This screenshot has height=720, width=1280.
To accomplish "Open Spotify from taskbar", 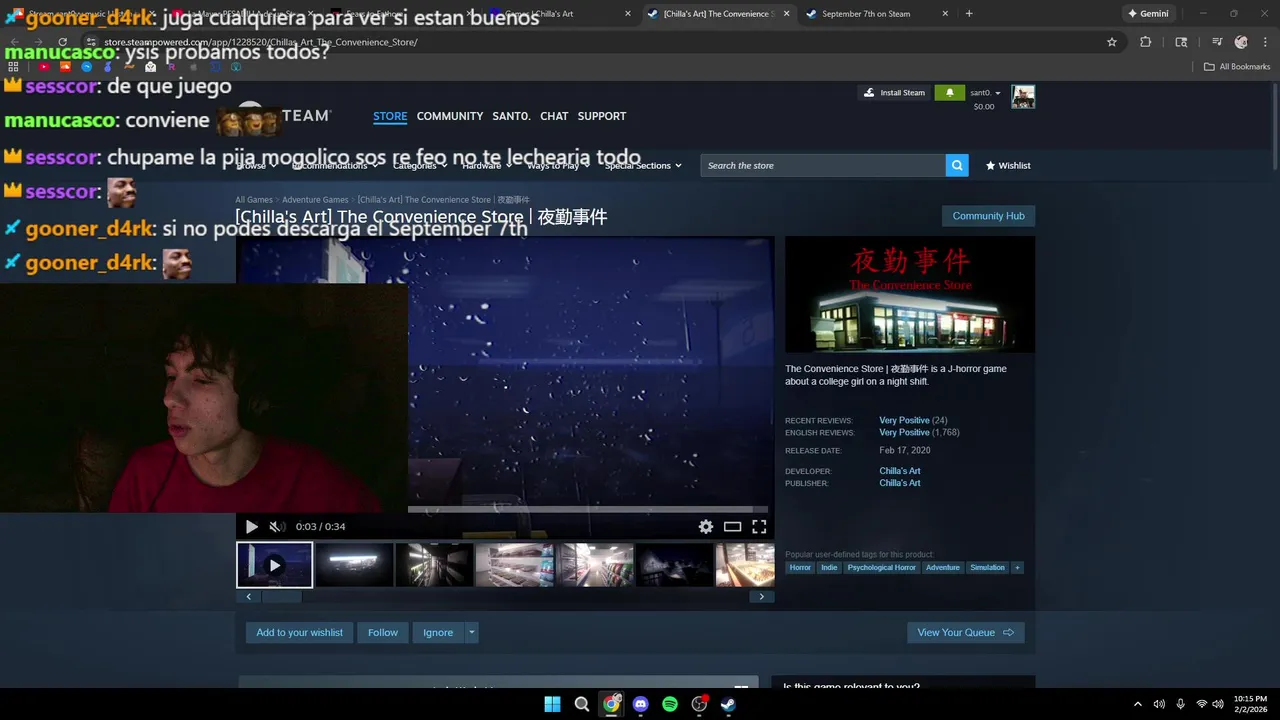I will click(670, 704).
